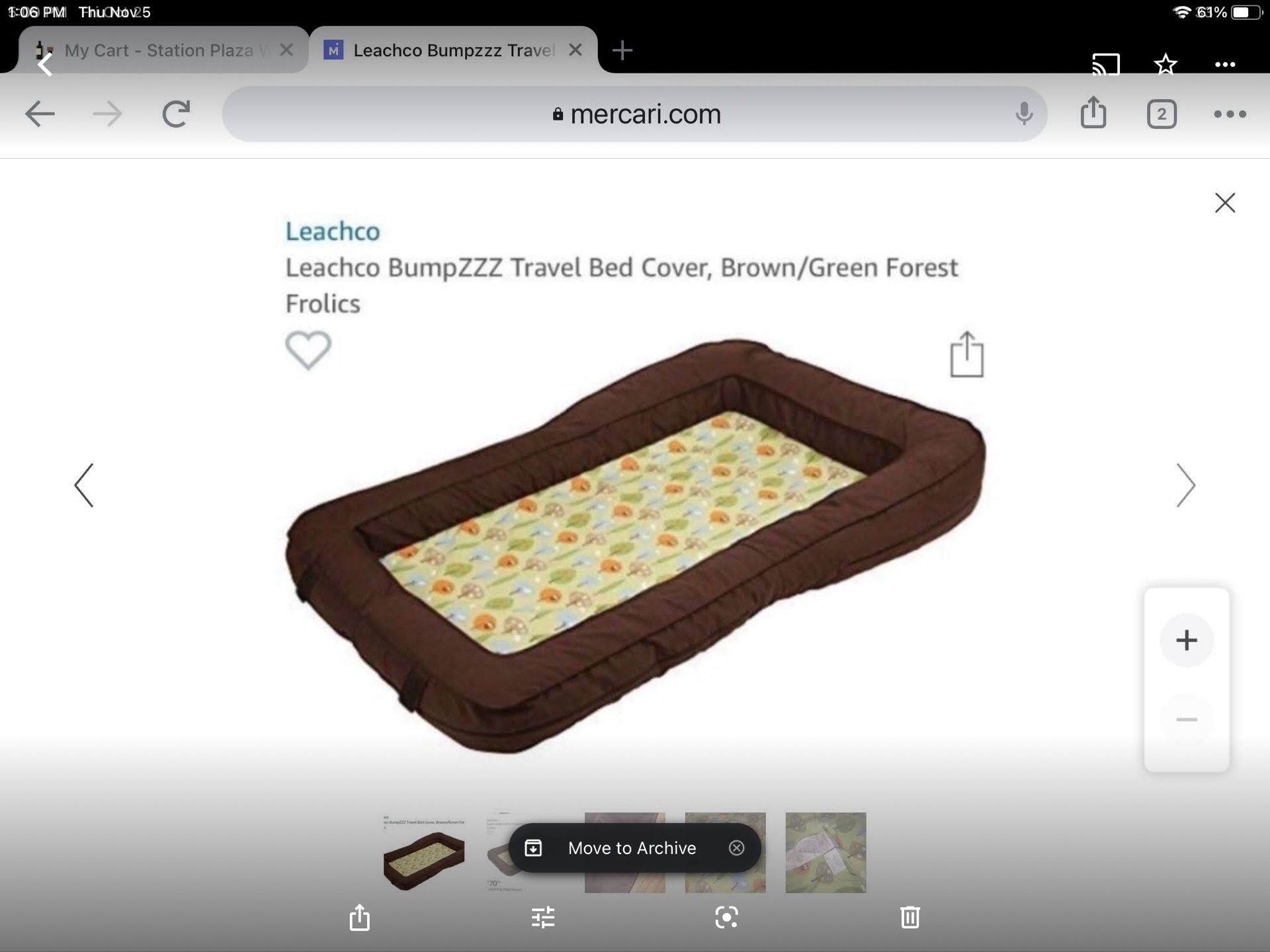Show the next product photo arrow
The image size is (1270, 952).
pos(1185,485)
